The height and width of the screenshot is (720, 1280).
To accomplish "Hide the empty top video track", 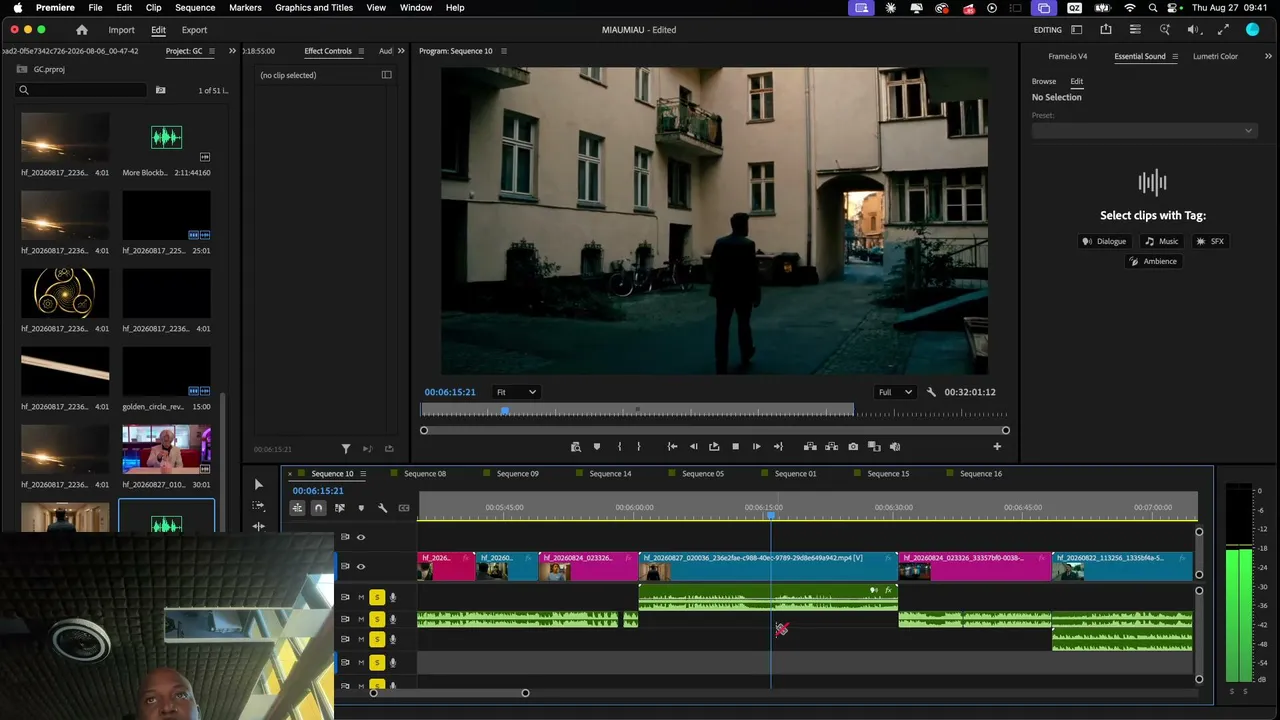I will 361,537.
